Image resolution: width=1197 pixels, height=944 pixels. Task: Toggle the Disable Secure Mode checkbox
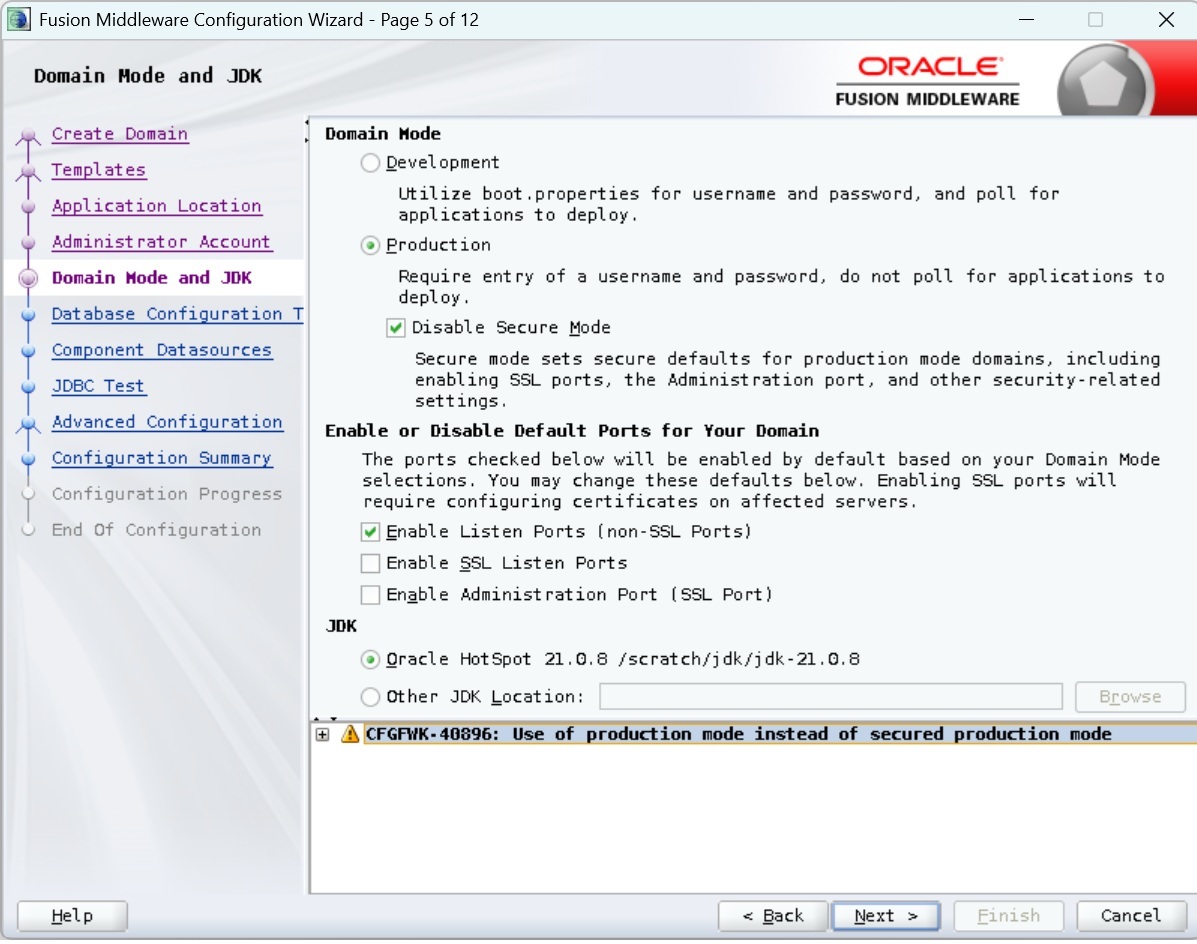(x=395, y=328)
